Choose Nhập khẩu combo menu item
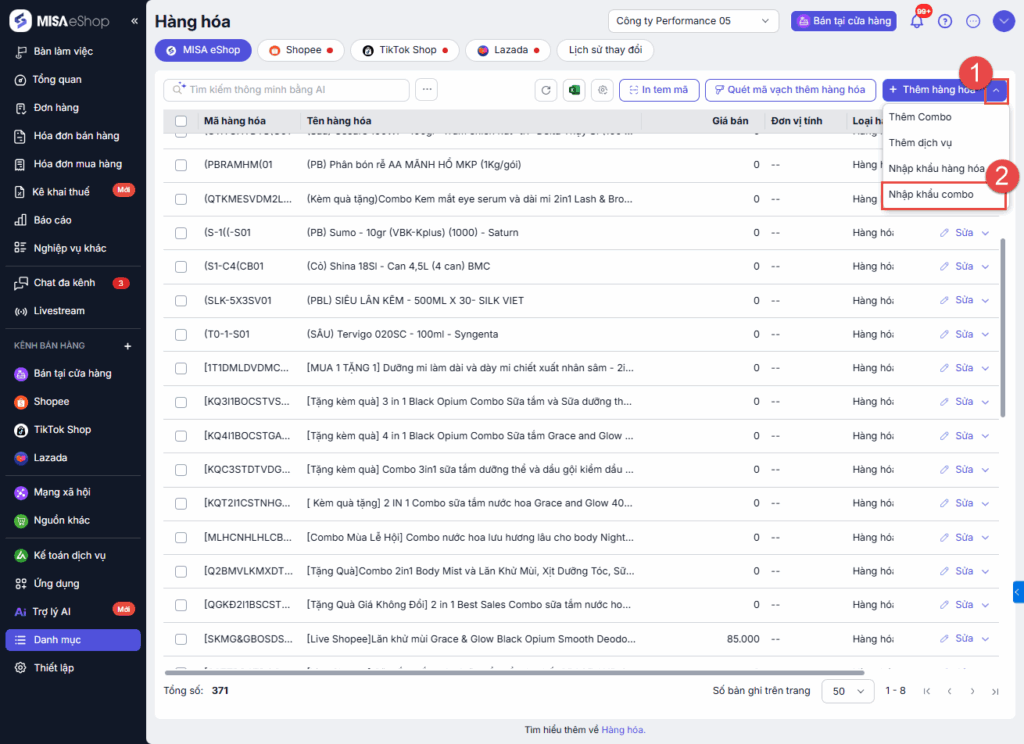Screen dimensions: 1024x744 click(x=943, y=195)
